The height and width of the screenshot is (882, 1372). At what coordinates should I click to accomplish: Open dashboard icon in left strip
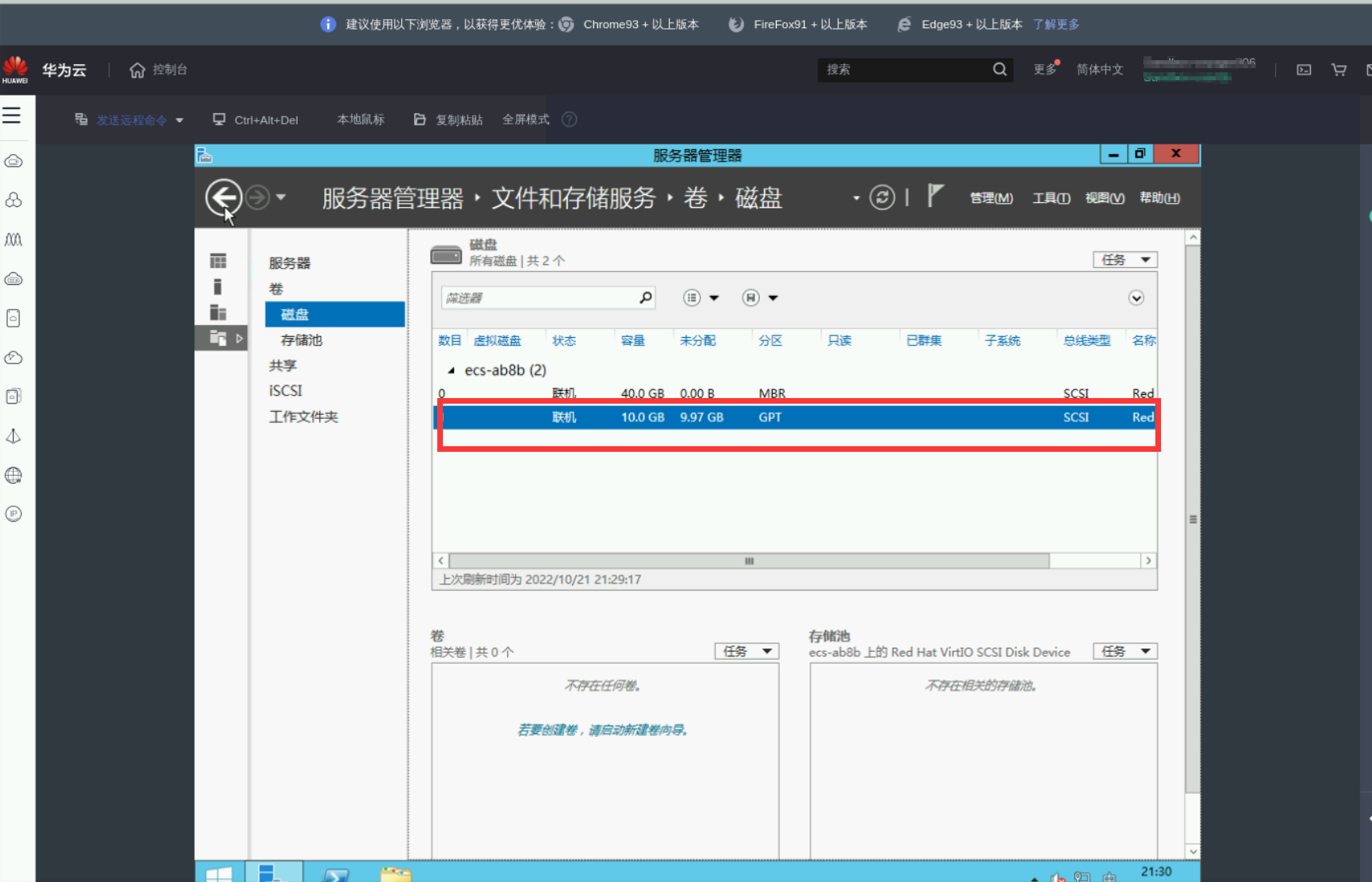217,261
